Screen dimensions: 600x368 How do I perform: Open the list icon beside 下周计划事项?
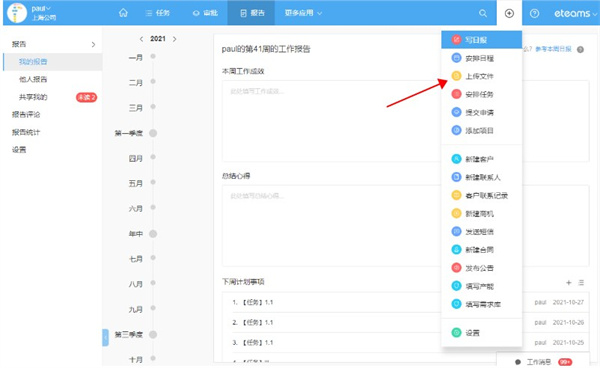pyautogui.click(x=581, y=283)
